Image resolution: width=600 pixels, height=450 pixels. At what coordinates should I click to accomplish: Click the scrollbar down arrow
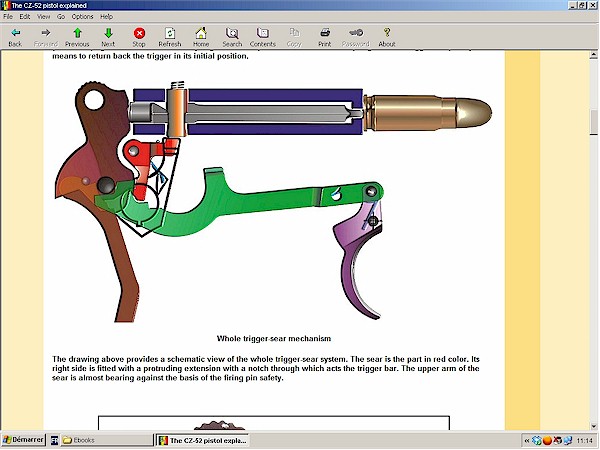pos(593,426)
